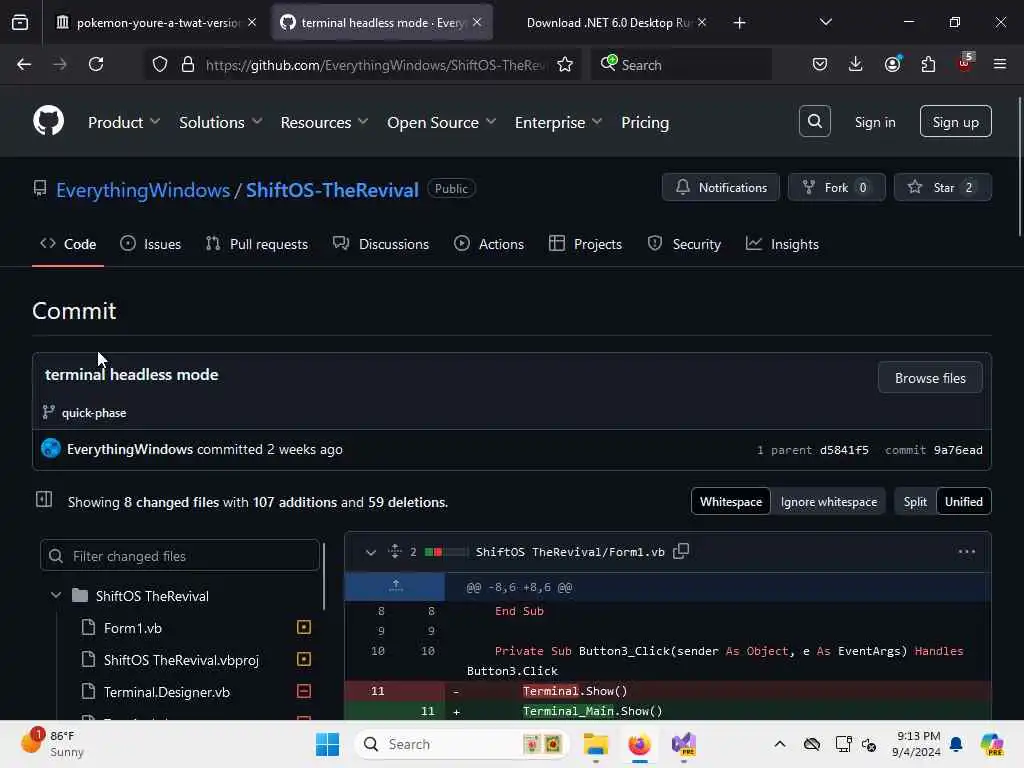Open the Form1.vb diff options menu
The image size is (1024, 768).
[x=967, y=552]
